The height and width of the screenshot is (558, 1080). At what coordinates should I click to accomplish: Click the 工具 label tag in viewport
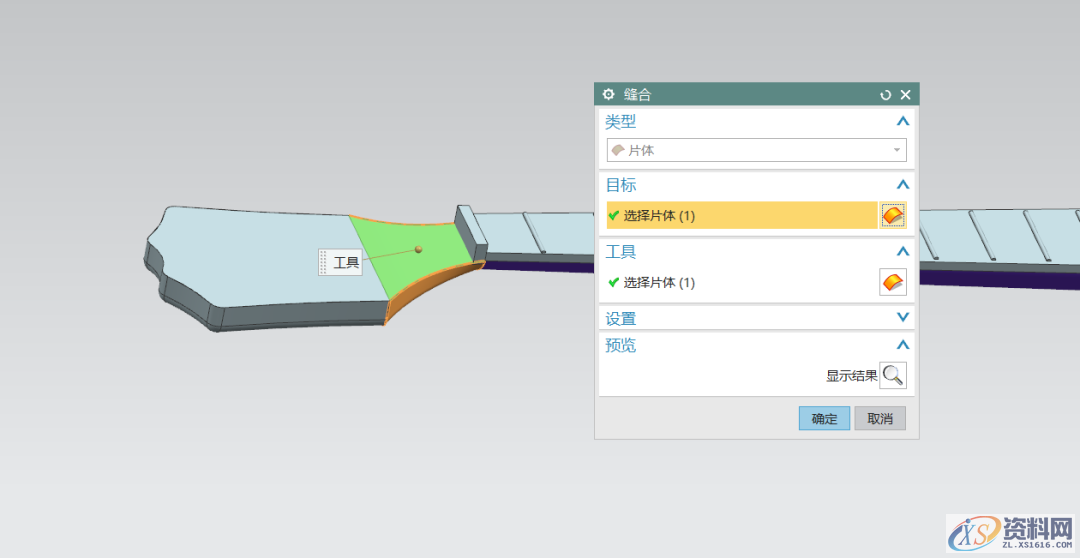(340, 262)
